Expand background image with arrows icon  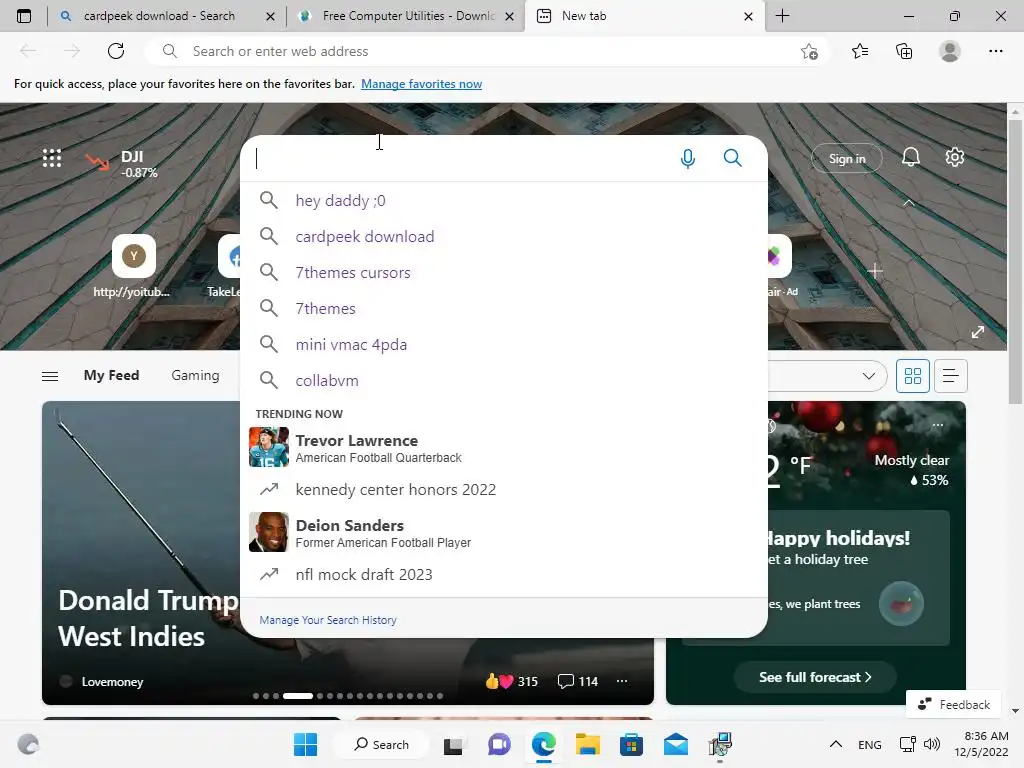(x=978, y=332)
